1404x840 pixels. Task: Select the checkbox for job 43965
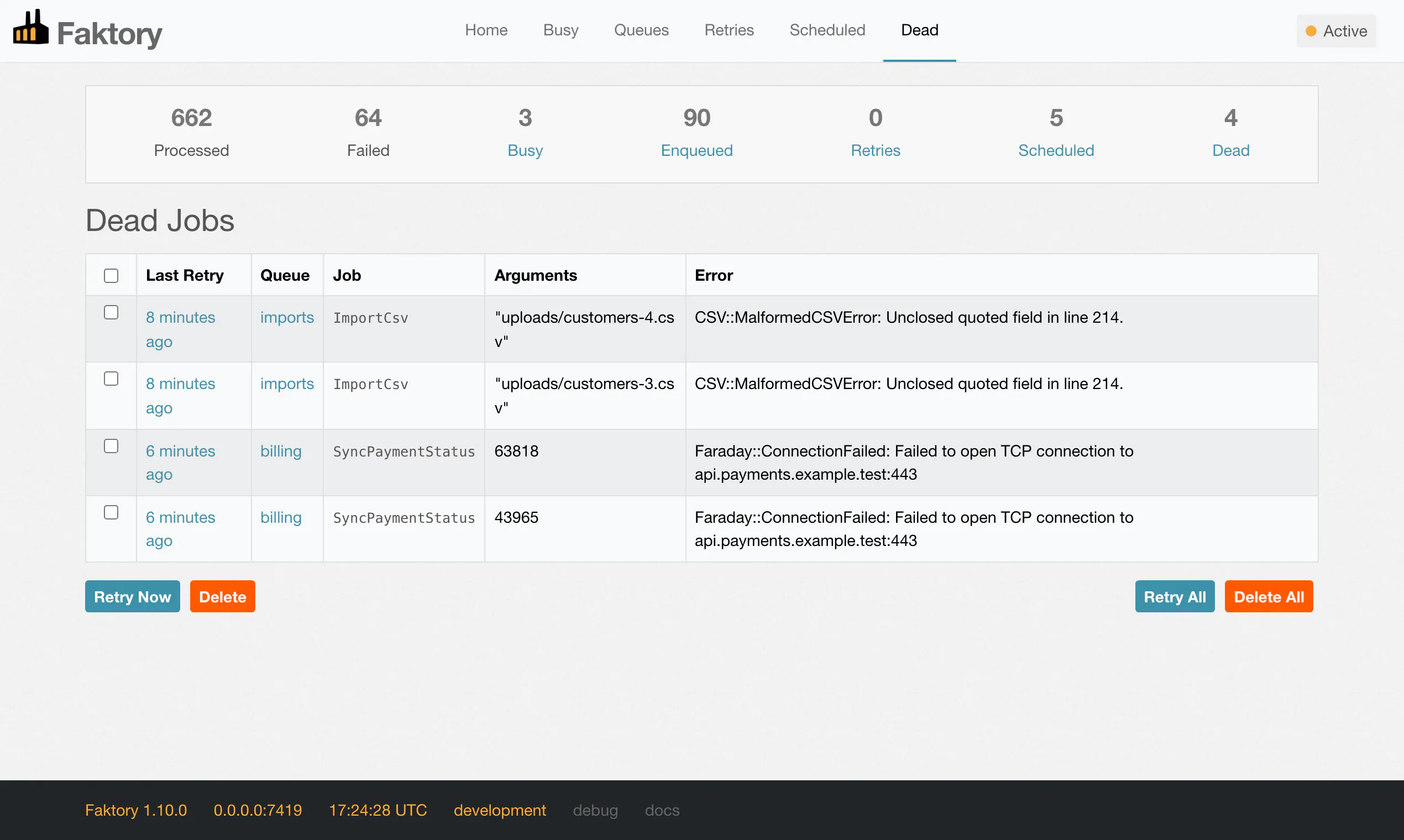click(x=111, y=512)
